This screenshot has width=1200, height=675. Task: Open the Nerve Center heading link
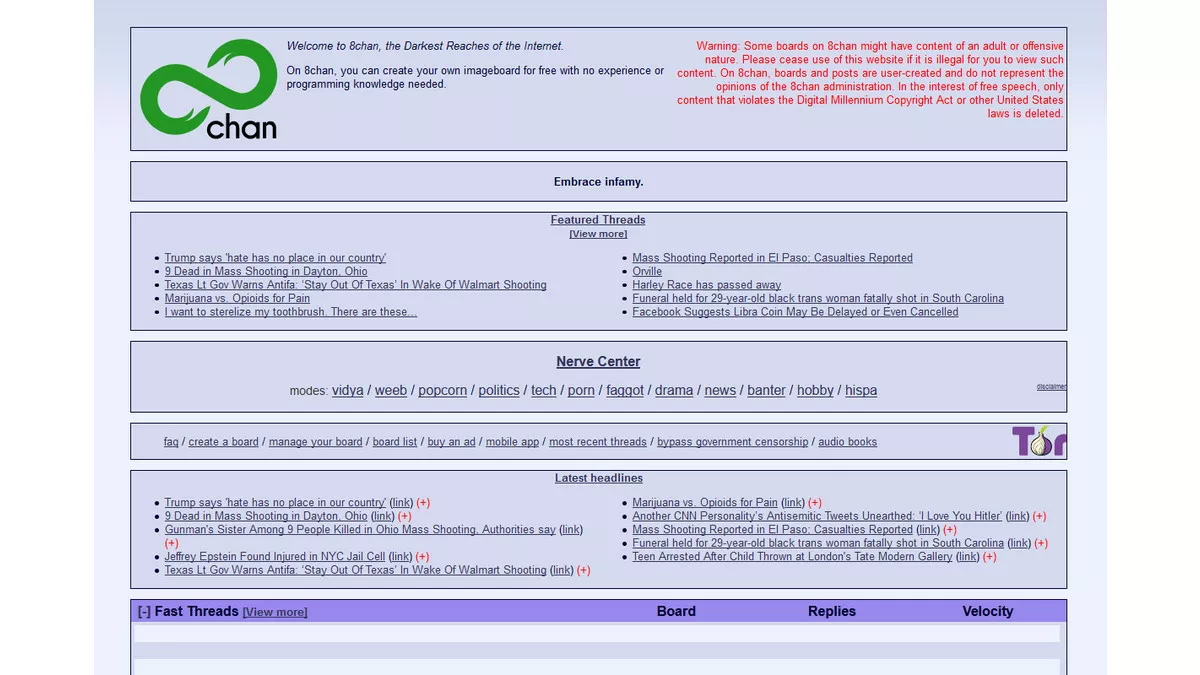(x=598, y=362)
